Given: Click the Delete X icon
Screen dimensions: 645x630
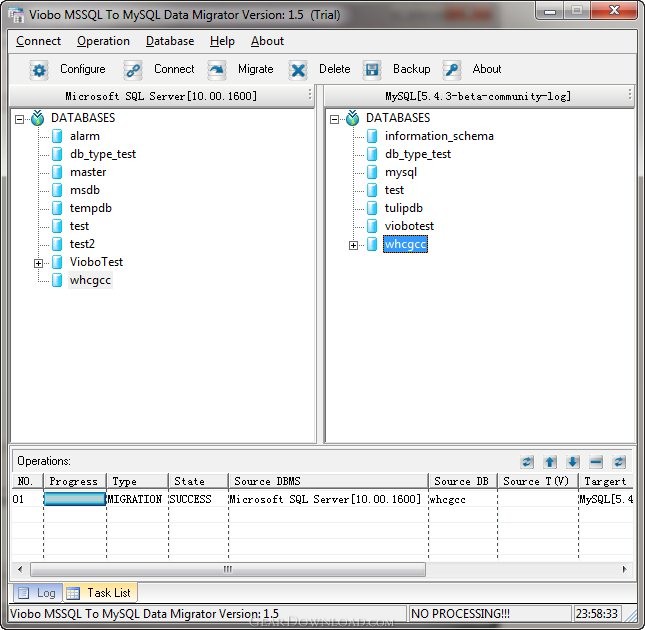Looking at the screenshot, I should pyautogui.click(x=298, y=70).
